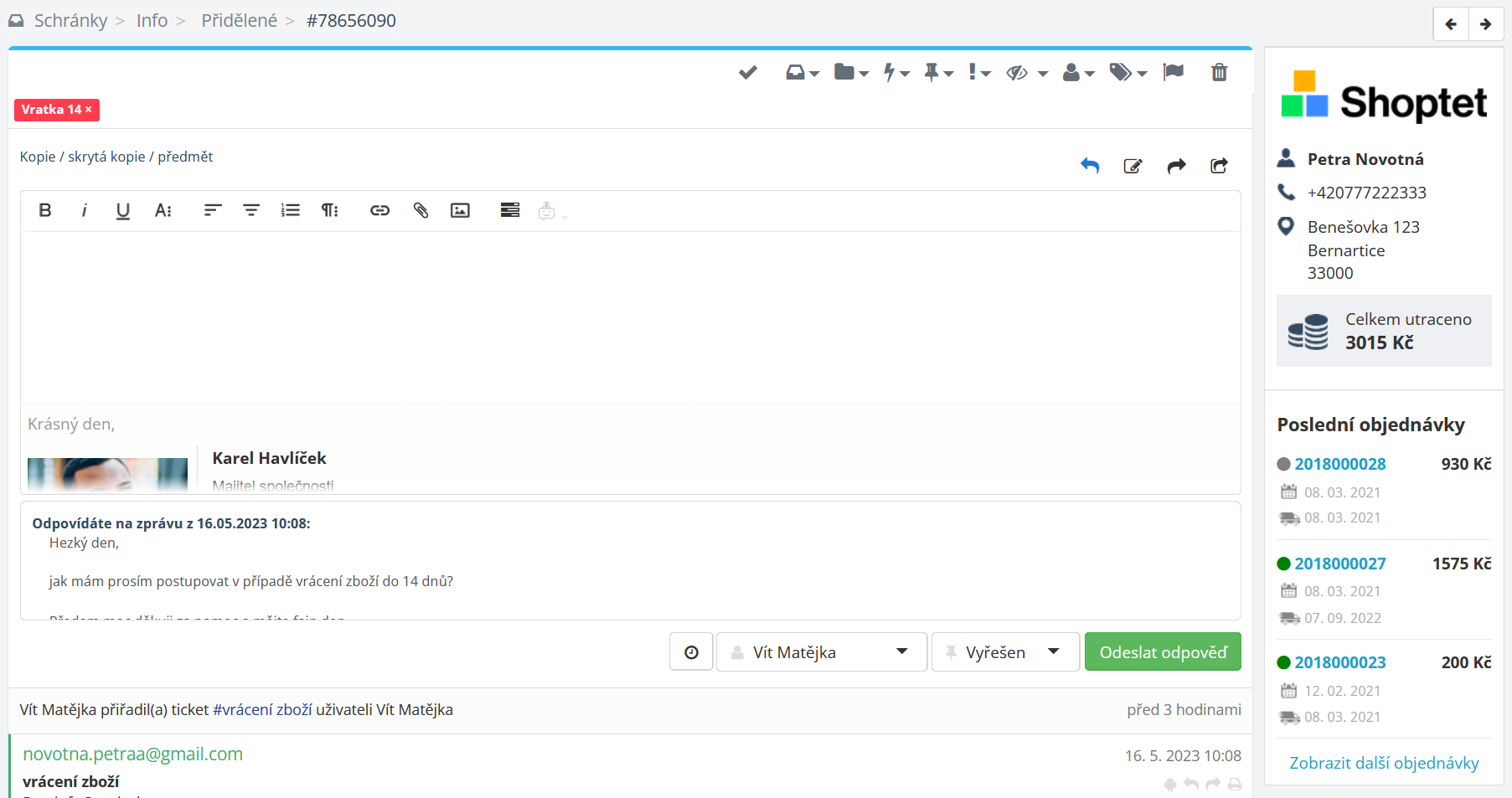Toggle italic formatting in editor

point(84,210)
